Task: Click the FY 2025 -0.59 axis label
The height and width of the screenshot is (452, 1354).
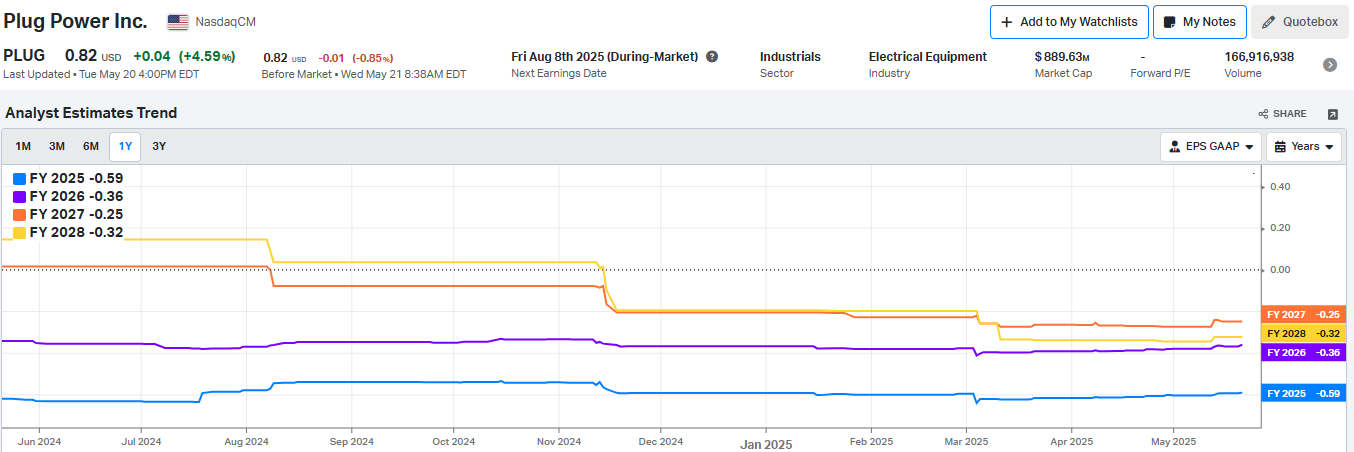Action: pos(1304,393)
